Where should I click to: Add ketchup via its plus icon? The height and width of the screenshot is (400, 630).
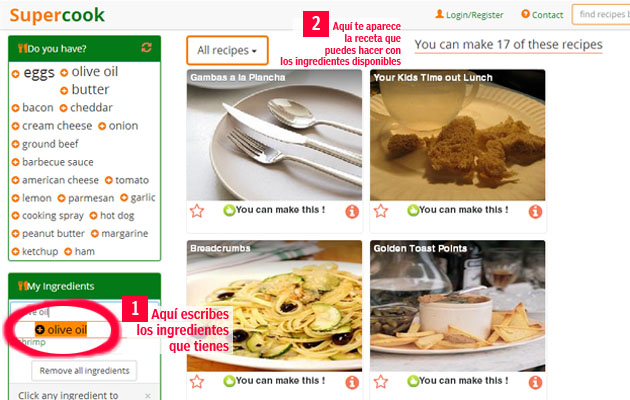tap(16, 252)
